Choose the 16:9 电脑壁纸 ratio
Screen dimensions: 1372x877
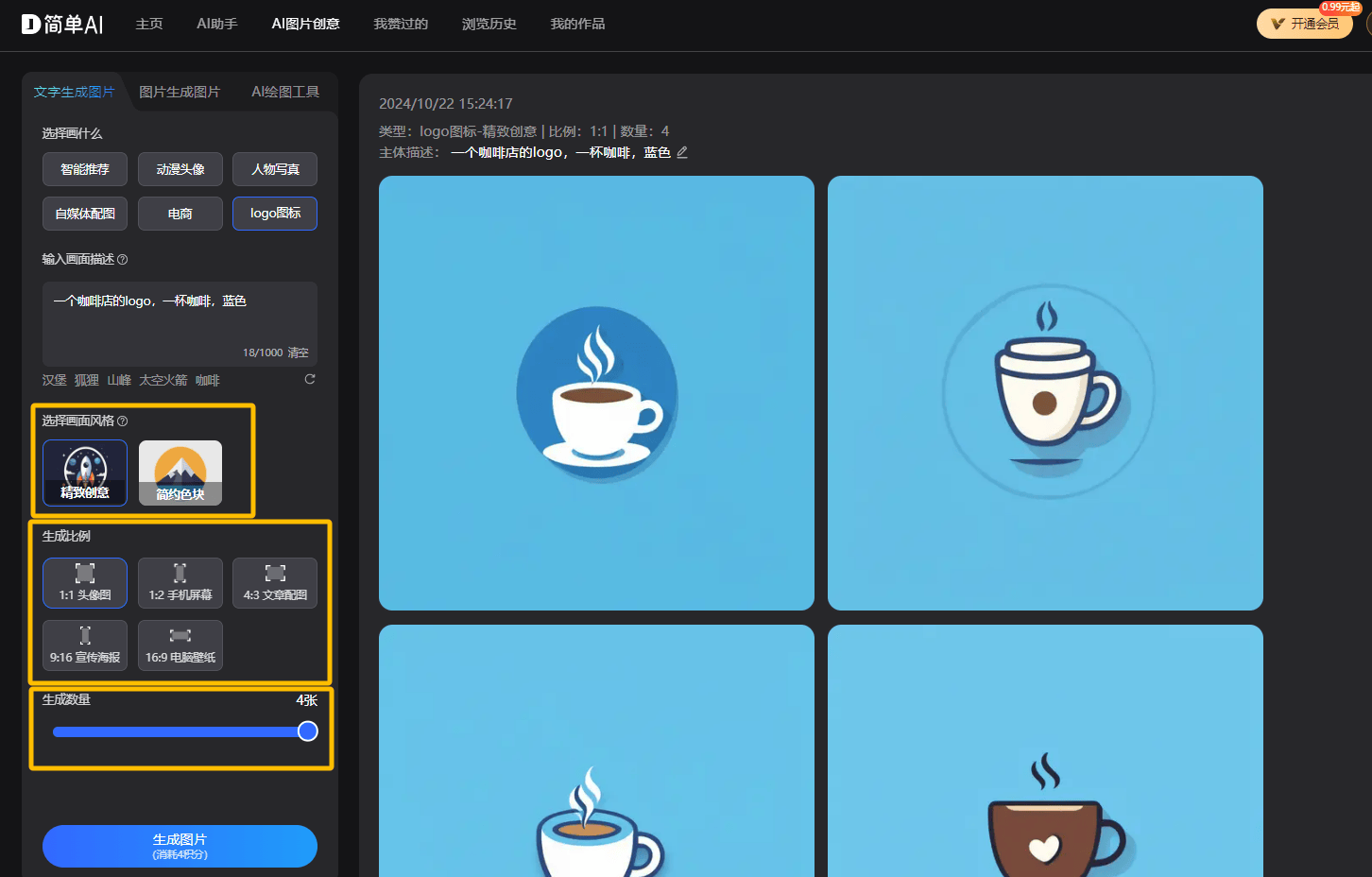pos(180,645)
